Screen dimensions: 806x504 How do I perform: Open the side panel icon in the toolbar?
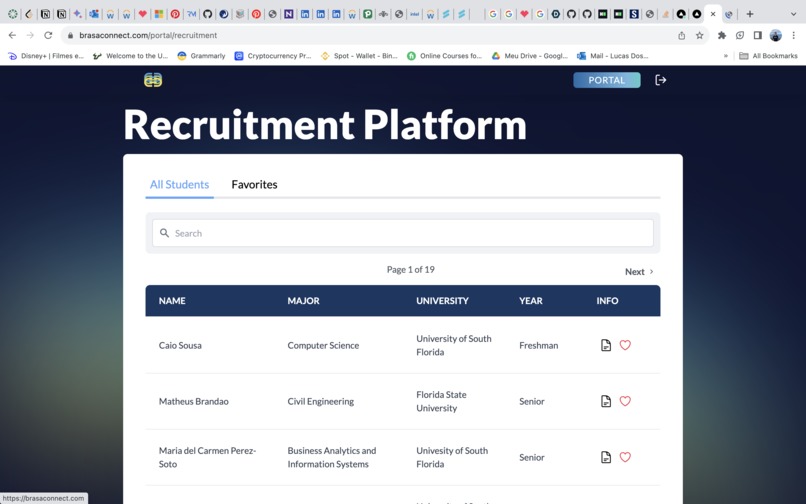tap(758, 35)
